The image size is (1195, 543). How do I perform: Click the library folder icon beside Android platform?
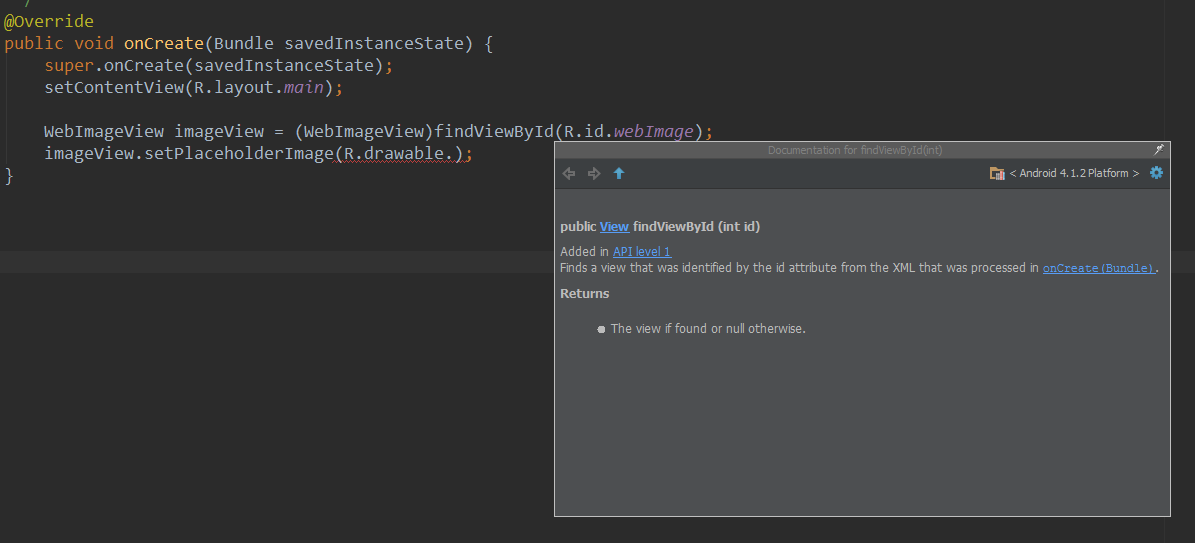pos(997,173)
